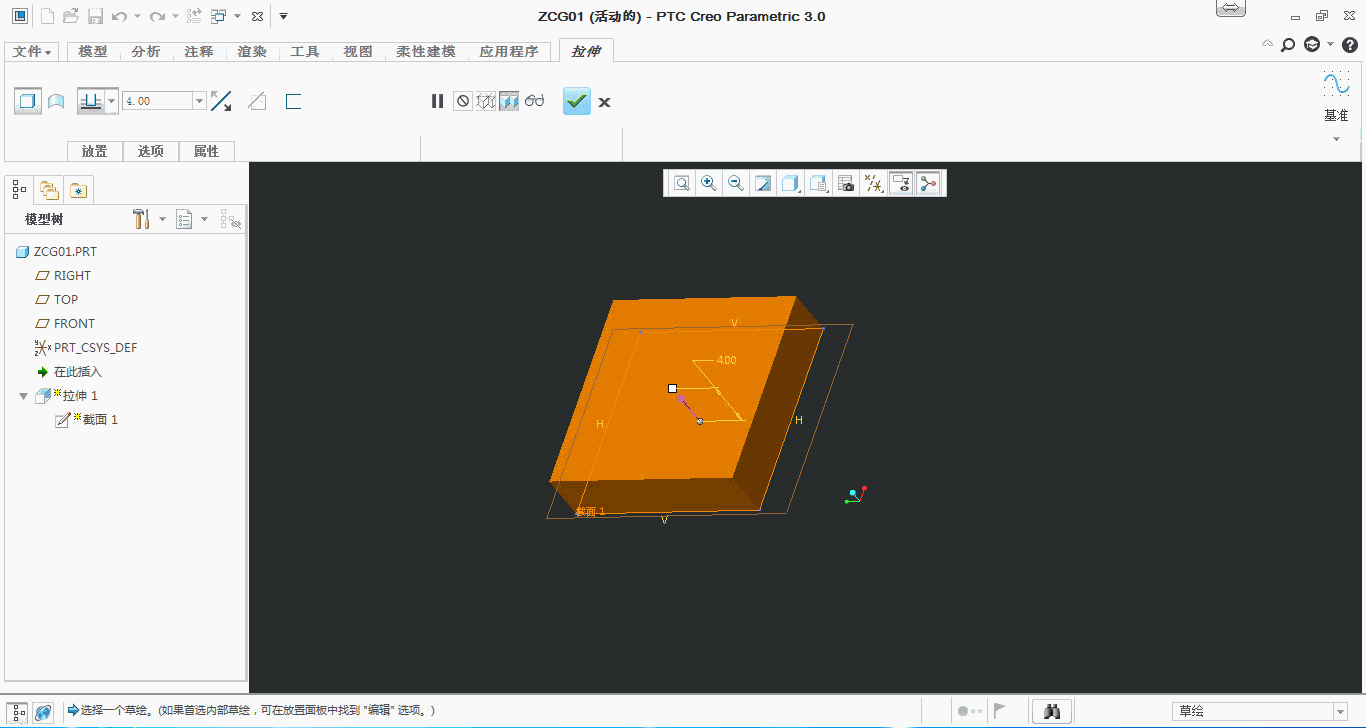Click the zoom in icon
The image size is (1366, 728).
click(x=709, y=183)
